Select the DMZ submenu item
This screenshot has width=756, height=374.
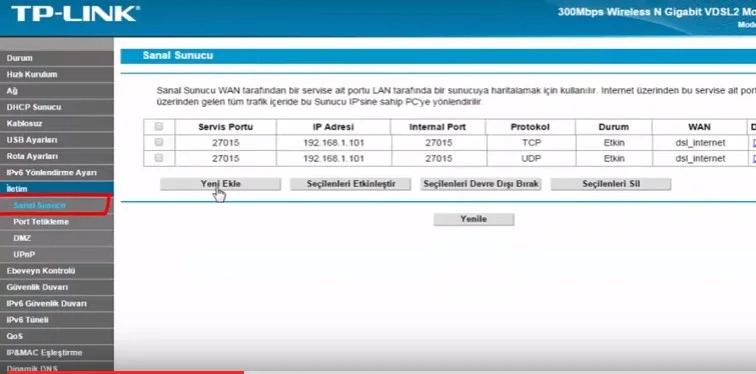57,238
